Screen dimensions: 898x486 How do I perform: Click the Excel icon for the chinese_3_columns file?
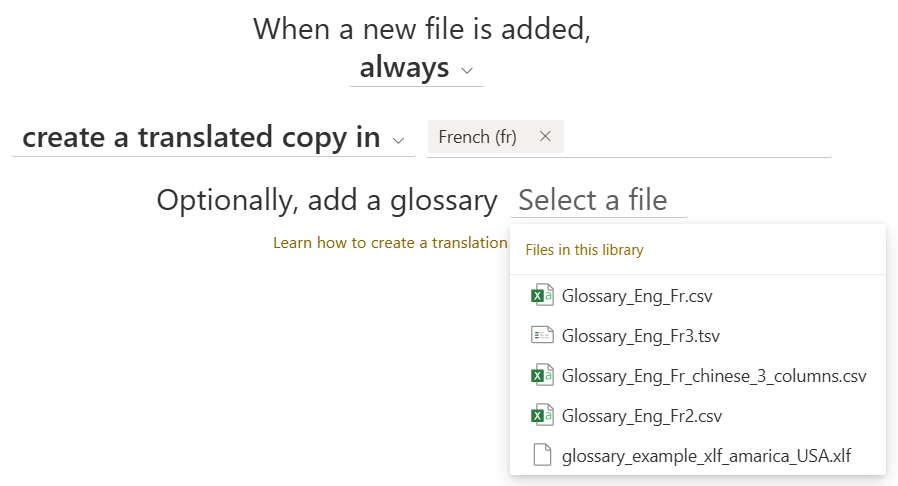click(x=542, y=376)
